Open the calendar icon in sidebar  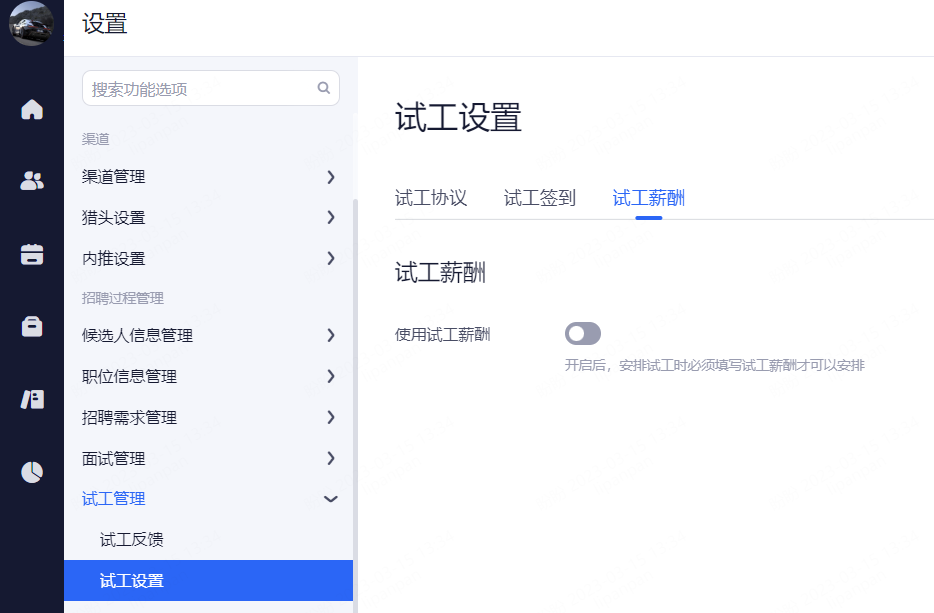click(32, 254)
